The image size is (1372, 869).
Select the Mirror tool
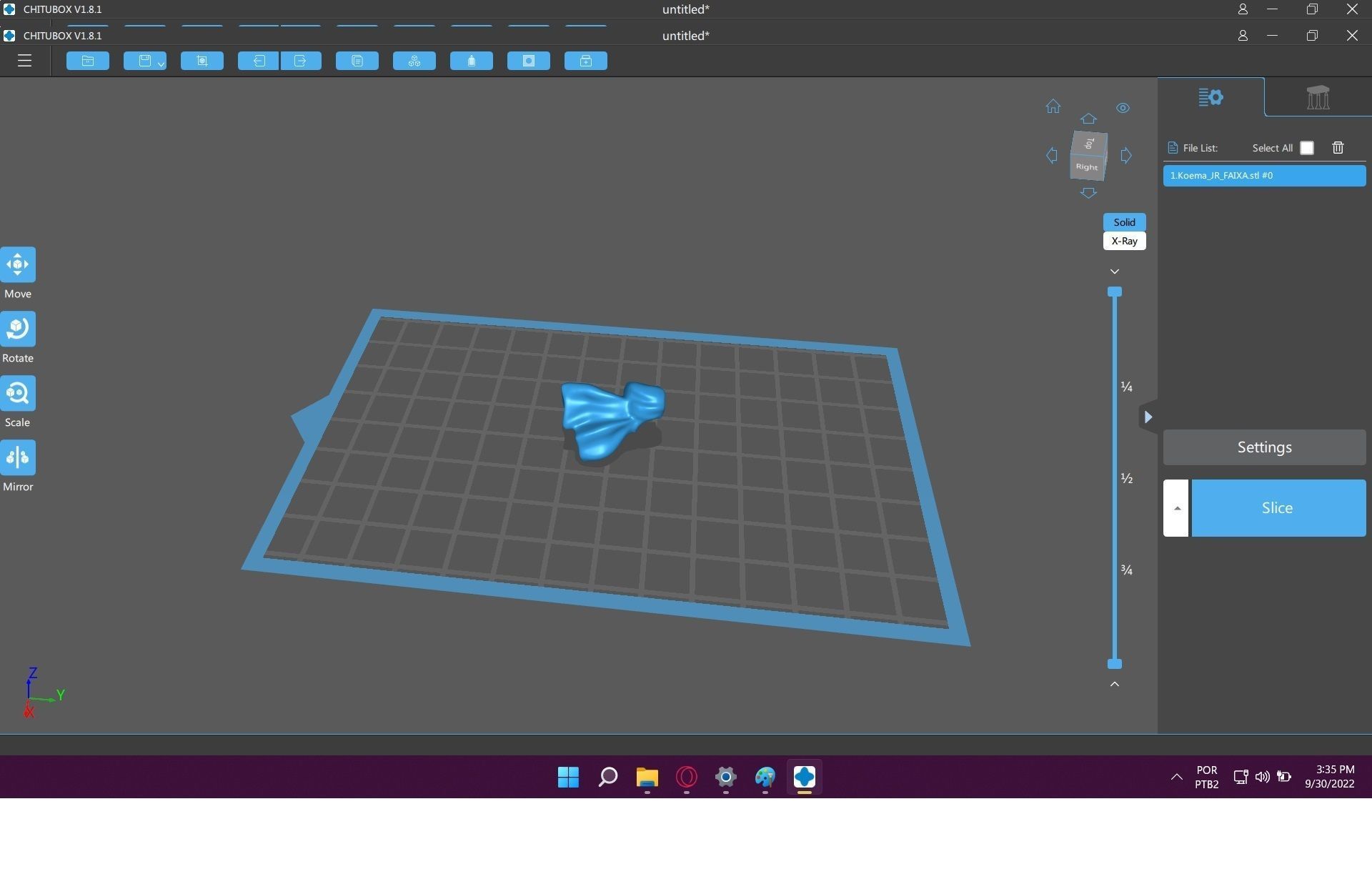click(18, 457)
